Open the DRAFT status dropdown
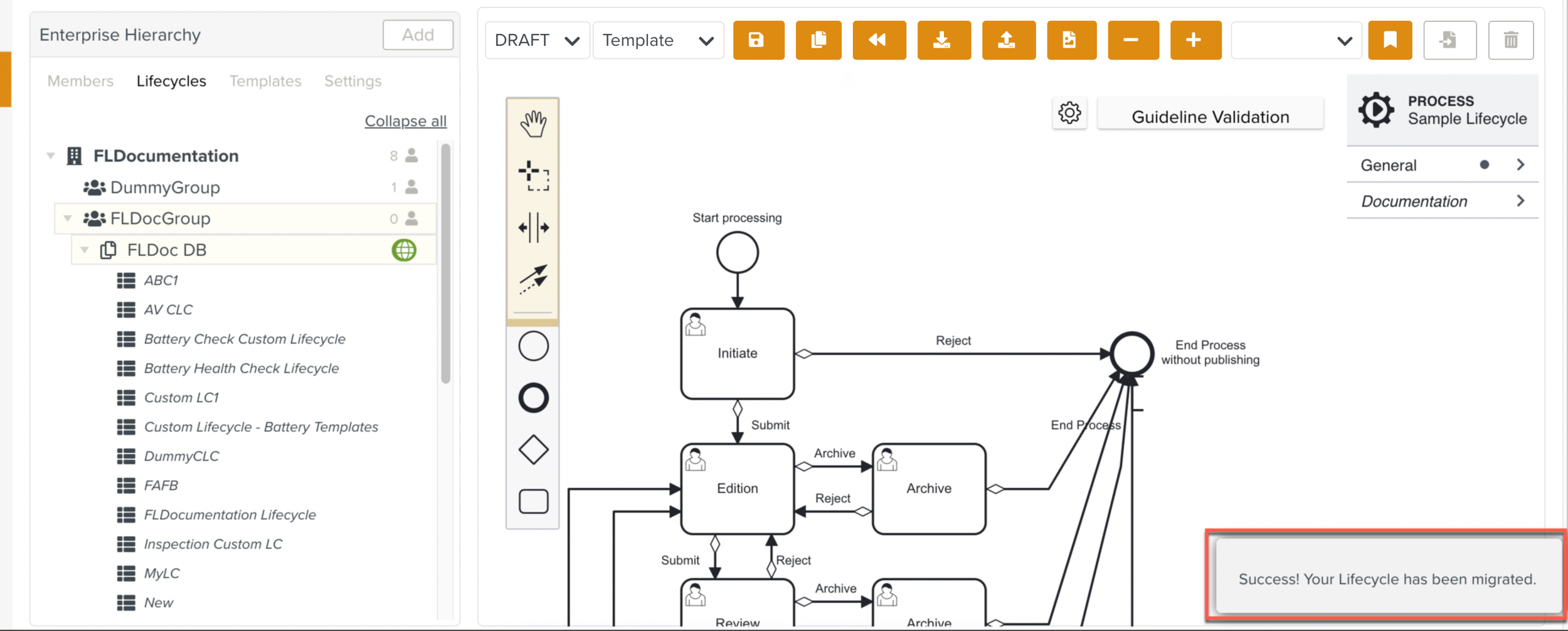The height and width of the screenshot is (631, 1568). pyautogui.click(x=537, y=40)
